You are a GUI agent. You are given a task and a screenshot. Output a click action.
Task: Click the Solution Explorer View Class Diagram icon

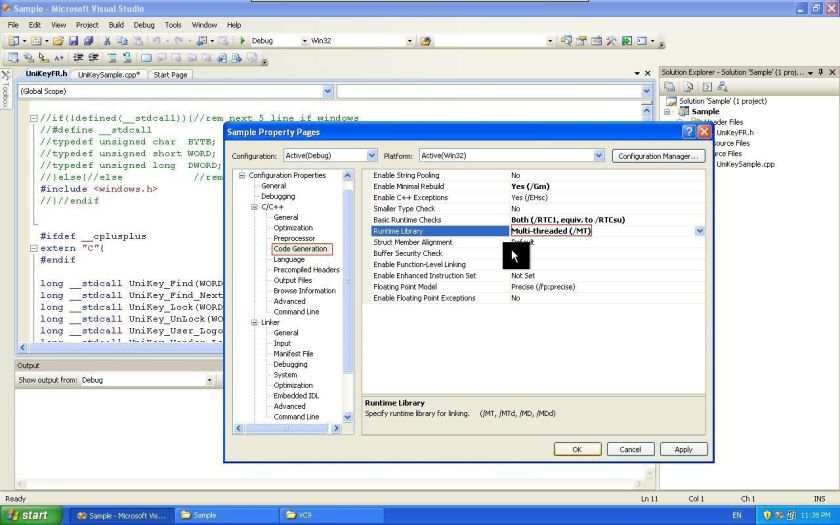[722, 86]
